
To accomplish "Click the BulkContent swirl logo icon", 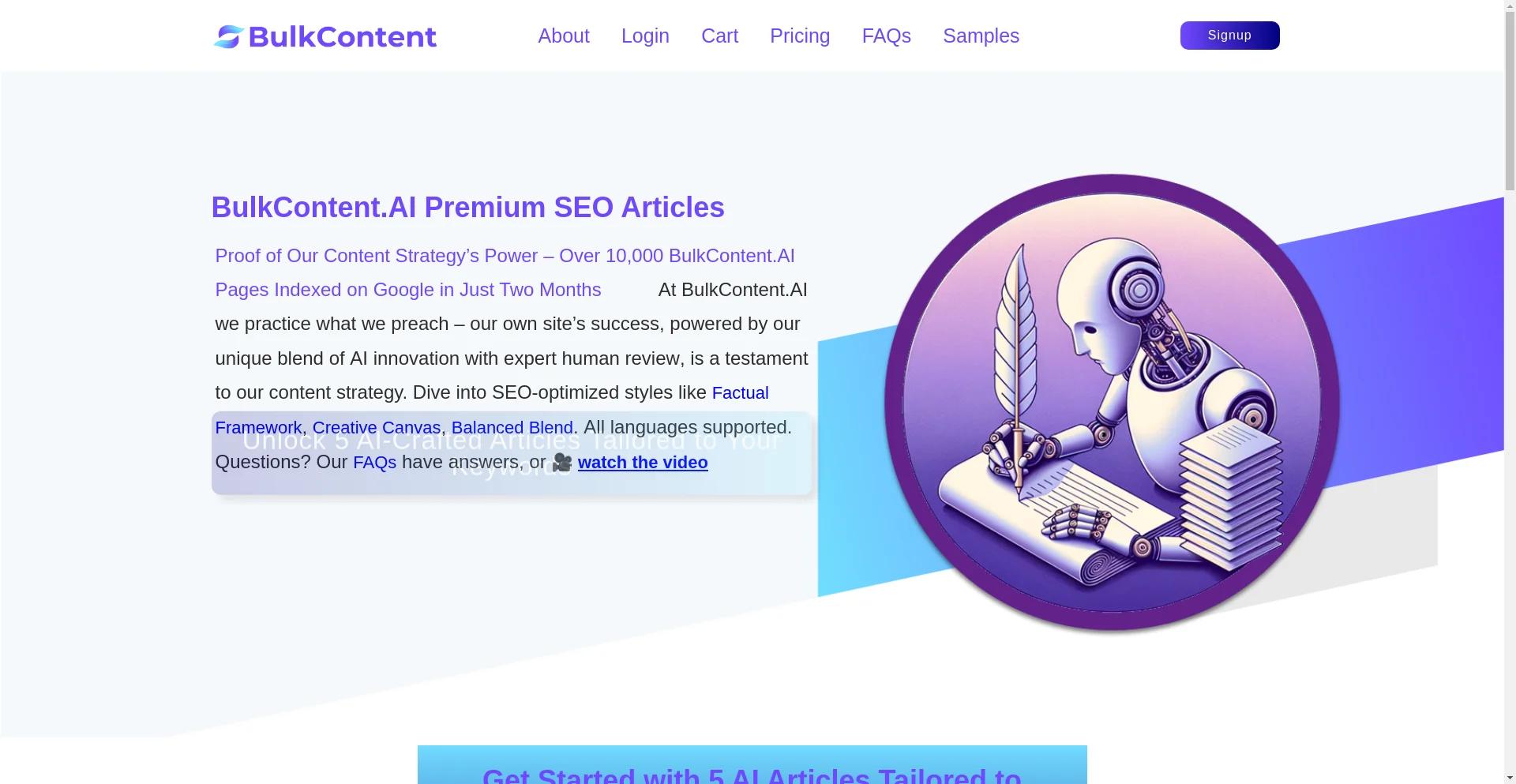I will (x=228, y=36).
